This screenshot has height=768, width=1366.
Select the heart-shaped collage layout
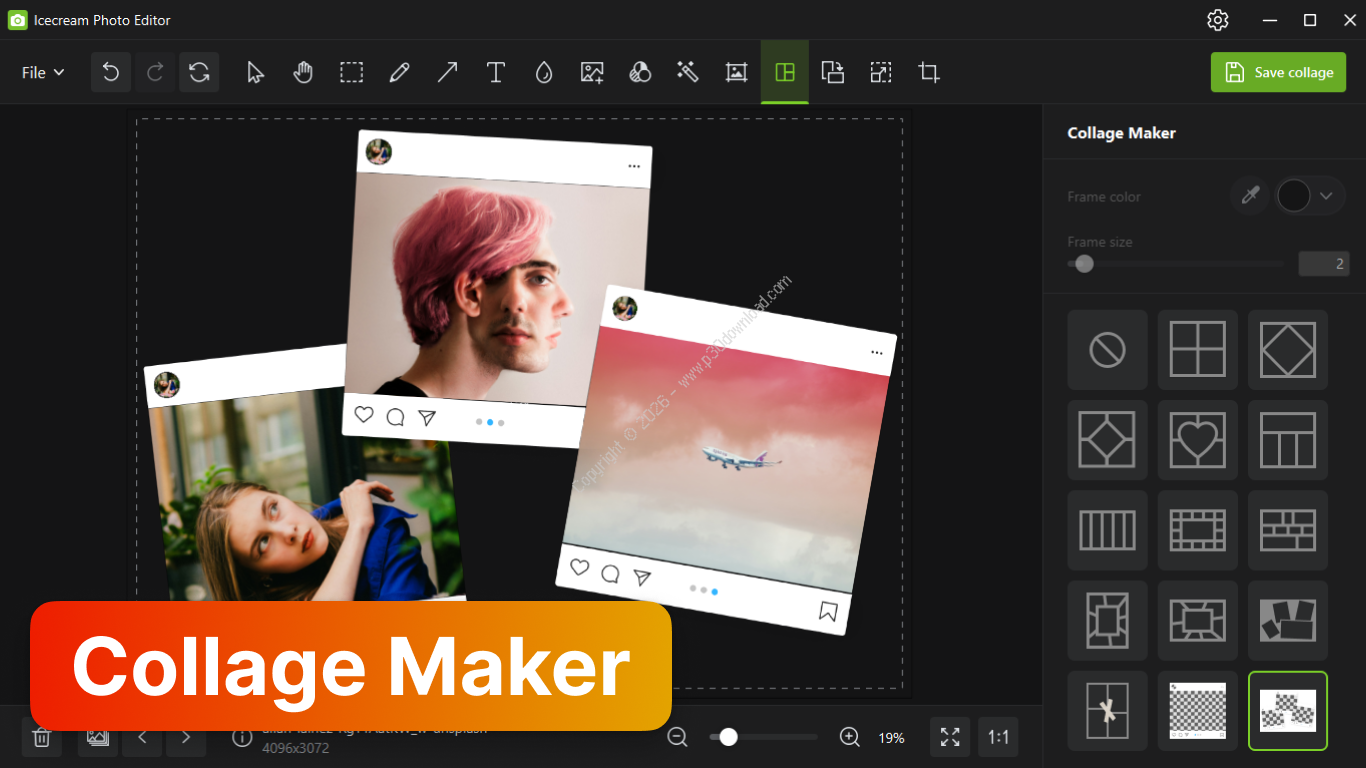(x=1197, y=440)
